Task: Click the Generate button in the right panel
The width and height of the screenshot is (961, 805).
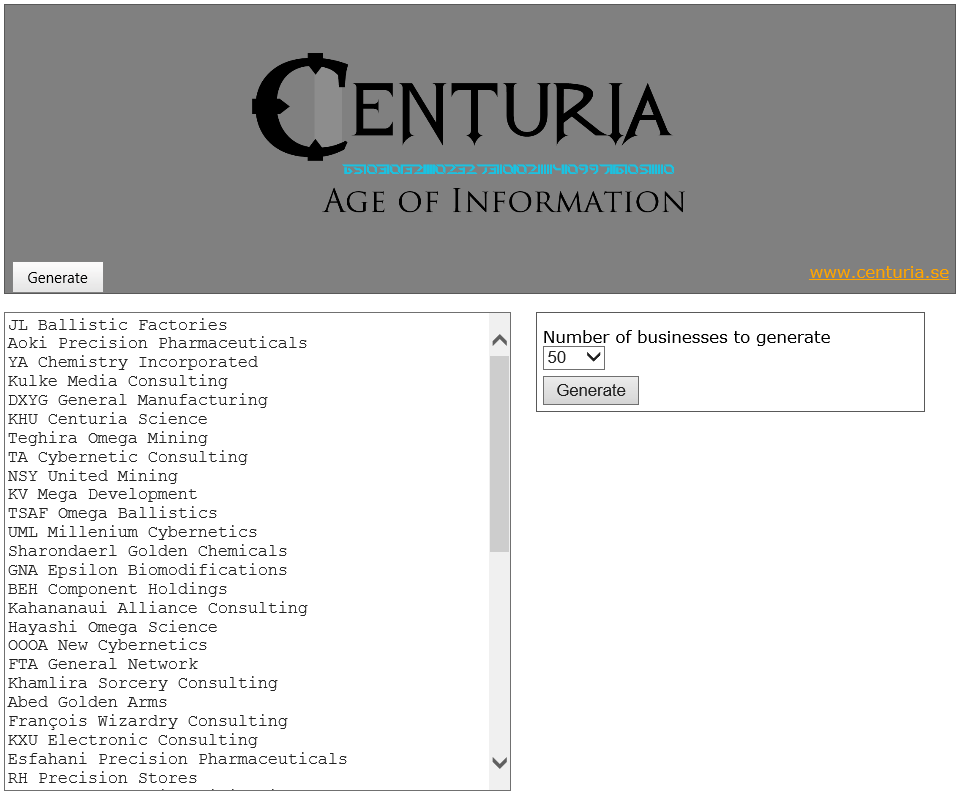Action: point(590,390)
